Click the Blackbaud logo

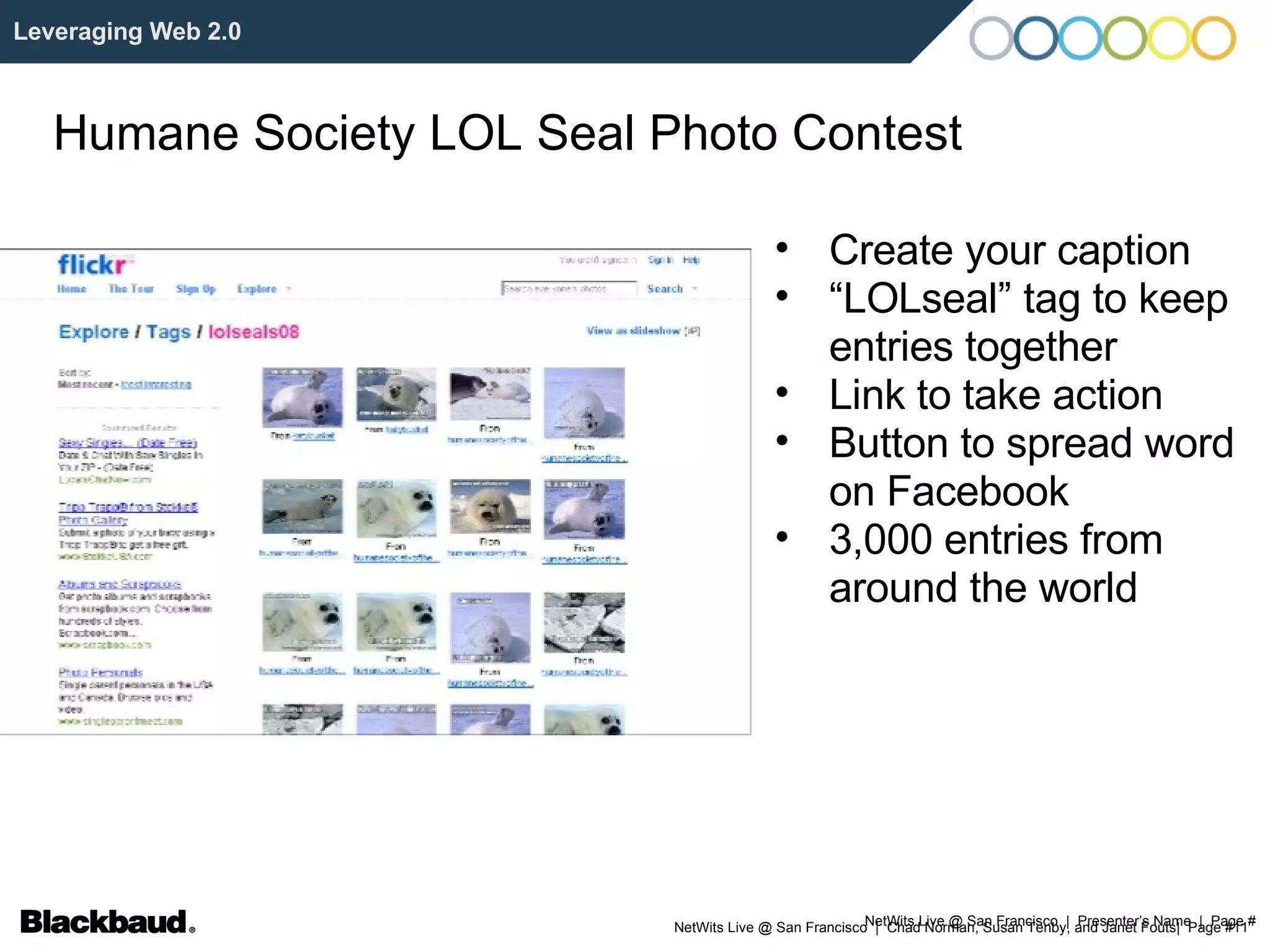click(x=107, y=922)
